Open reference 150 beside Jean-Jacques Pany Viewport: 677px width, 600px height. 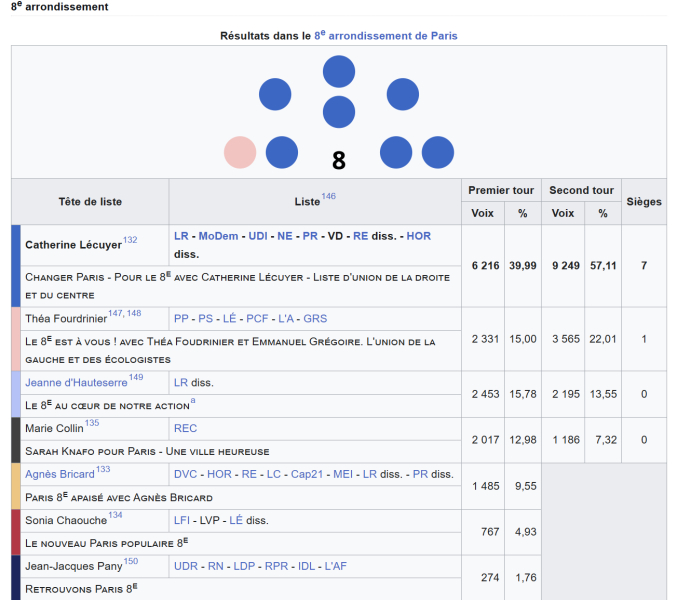(x=131, y=562)
